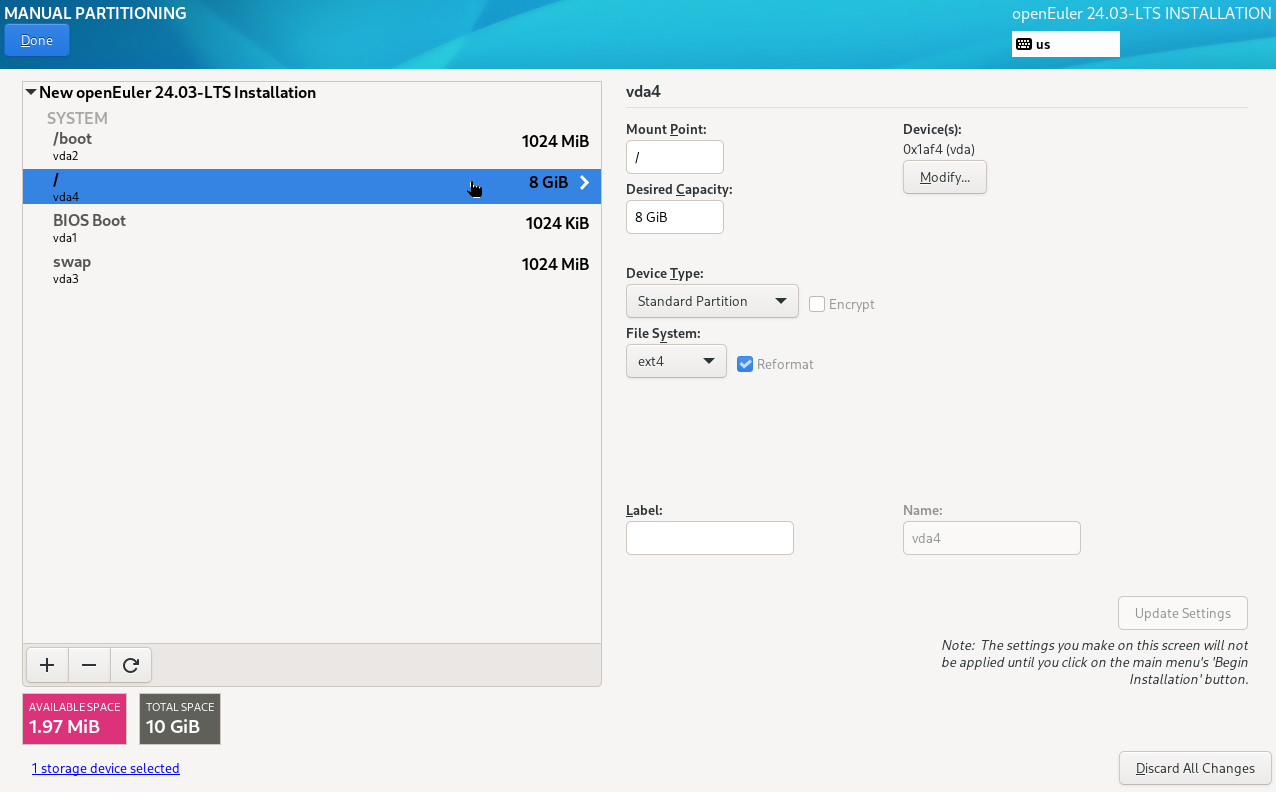
Task: Click Discard All Changes button
Action: tap(1195, 768)
